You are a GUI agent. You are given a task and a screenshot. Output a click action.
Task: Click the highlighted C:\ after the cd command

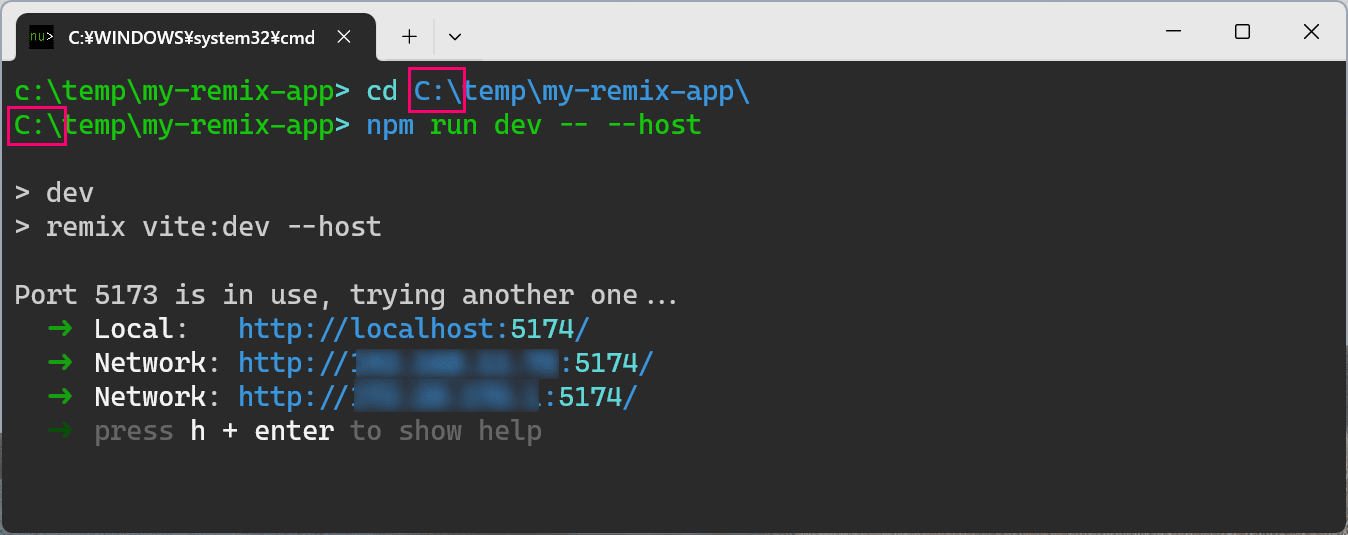[437, 90]
